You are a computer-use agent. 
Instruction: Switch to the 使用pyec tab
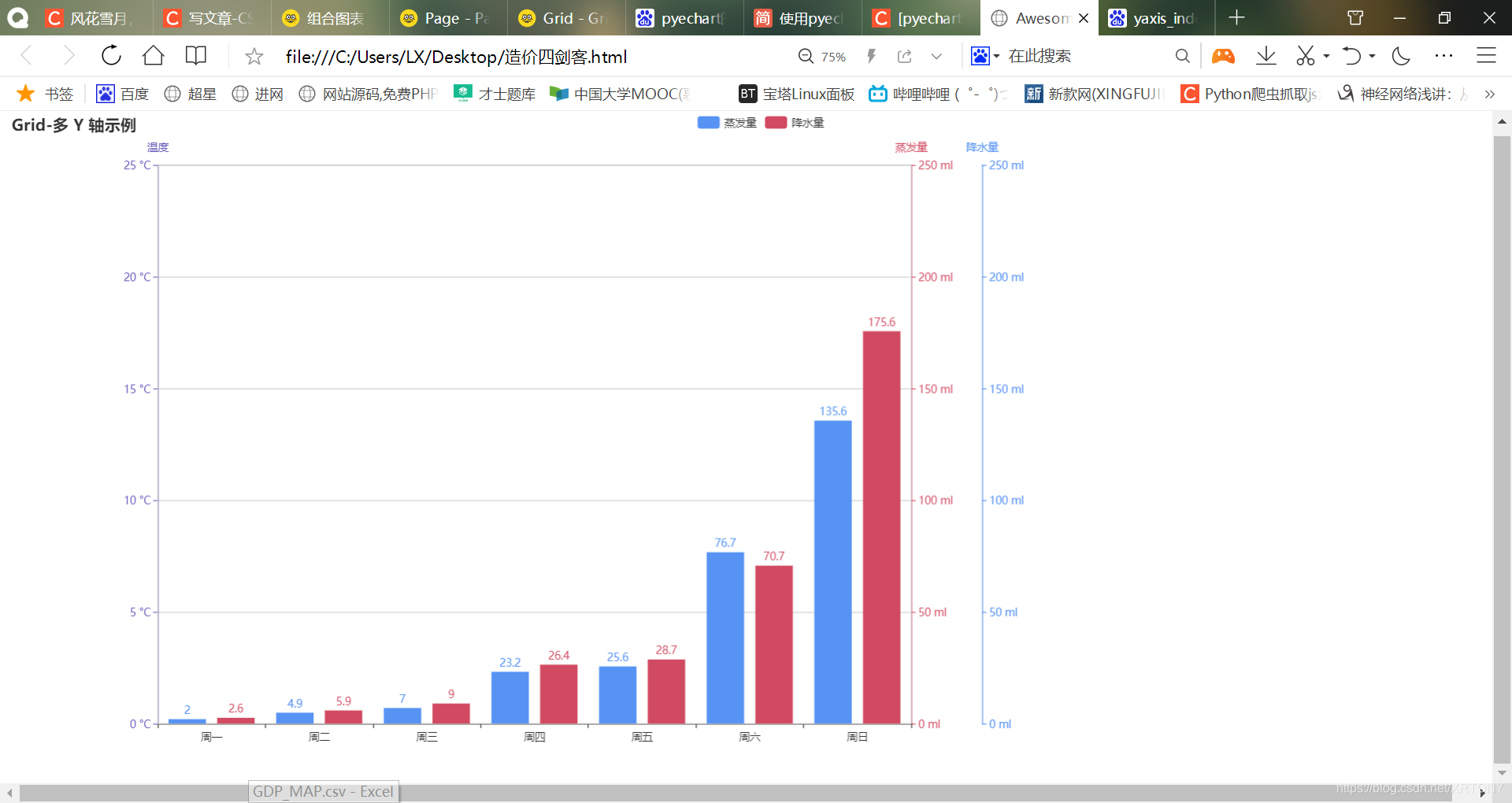coord(802,18)
